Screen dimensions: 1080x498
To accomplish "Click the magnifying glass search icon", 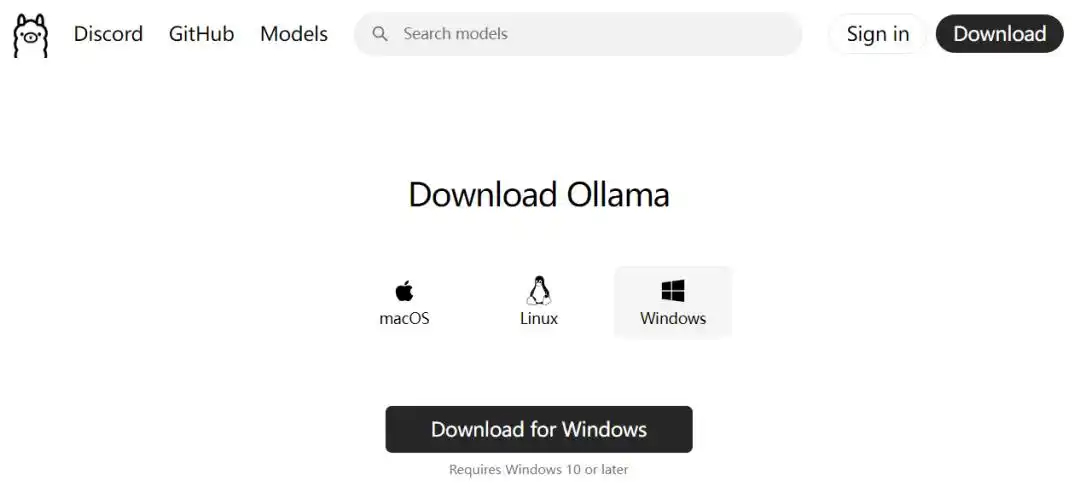I will pyautogui.click(x=380, y=34).
